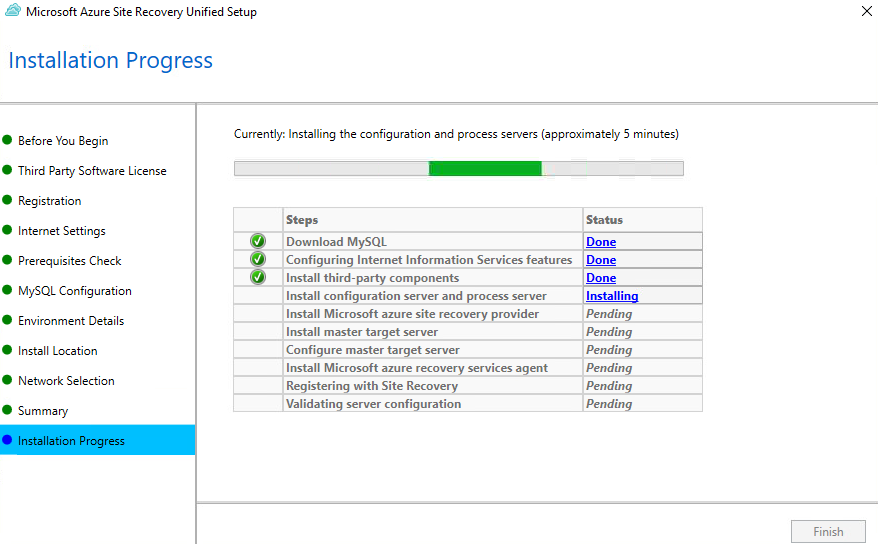The width and height of the screenshot is (878, 544).
Task: Click Pending status for Validating server configuration
Action: pos(609,404)
